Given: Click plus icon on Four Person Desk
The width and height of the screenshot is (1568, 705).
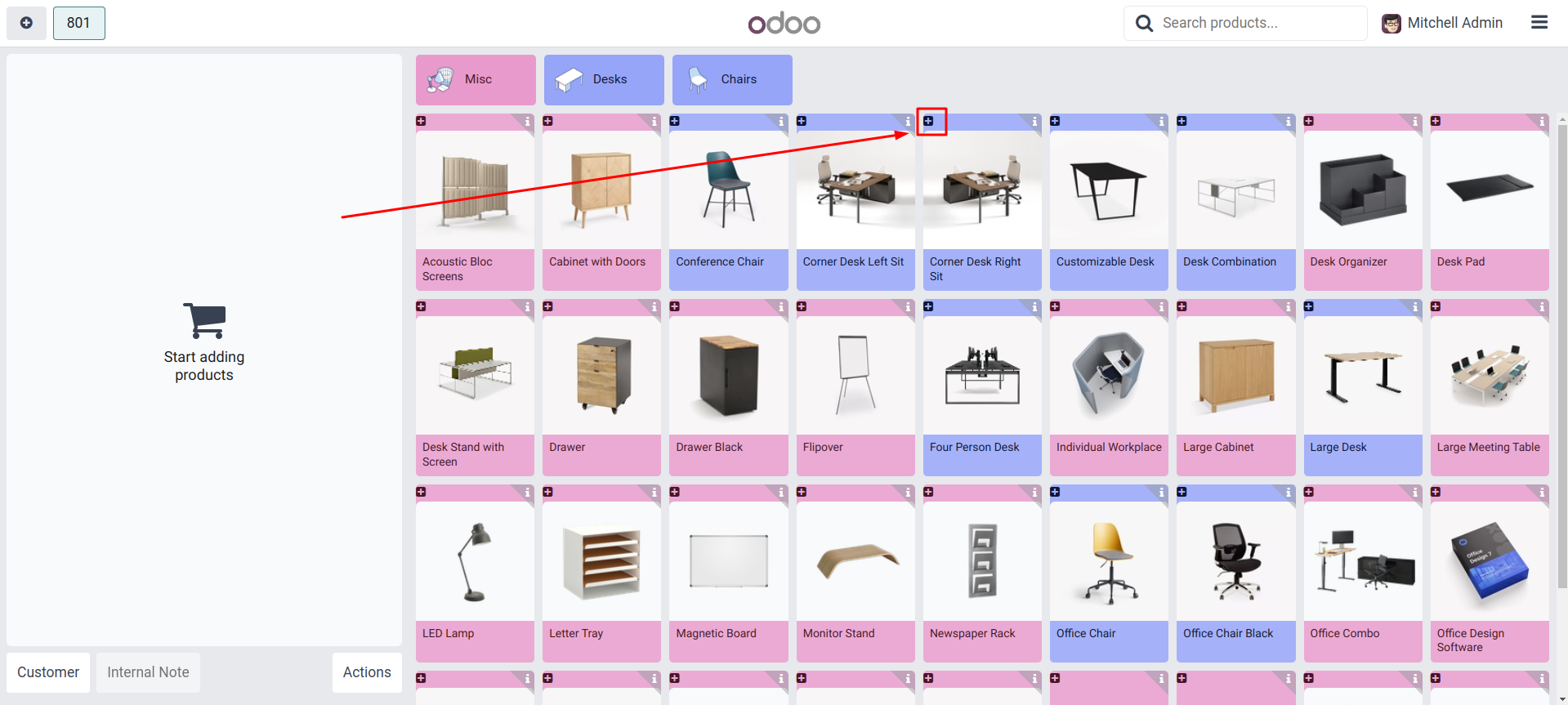Looking at the screenshot, I should 928,307.
